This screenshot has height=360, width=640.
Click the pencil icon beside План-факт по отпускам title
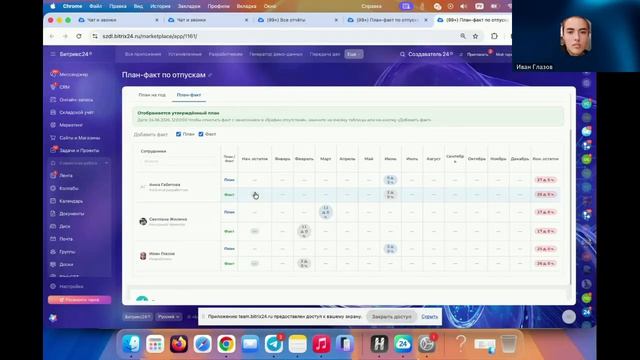click(210, 75)
